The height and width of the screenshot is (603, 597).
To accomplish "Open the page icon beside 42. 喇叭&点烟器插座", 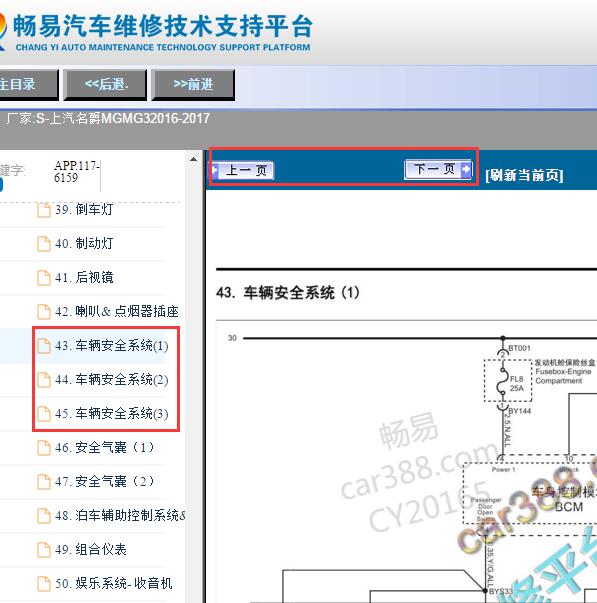I will click(x=44, y=312).
